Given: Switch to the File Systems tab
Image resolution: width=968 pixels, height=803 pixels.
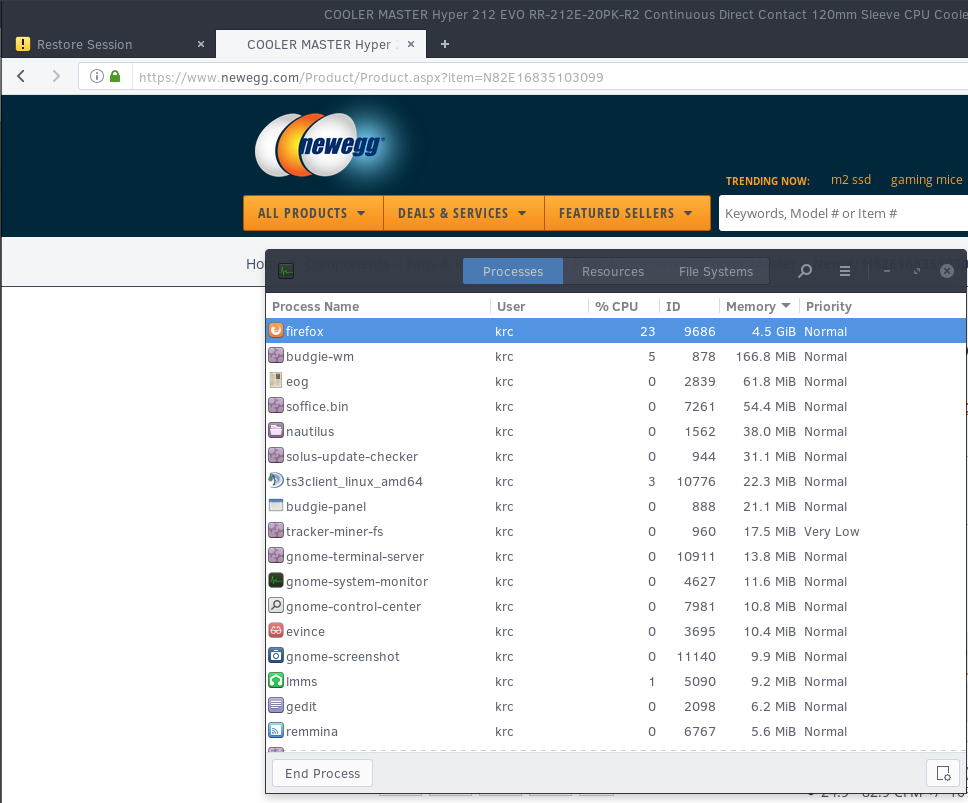Looking at the screenshot, I should (716, 272).
